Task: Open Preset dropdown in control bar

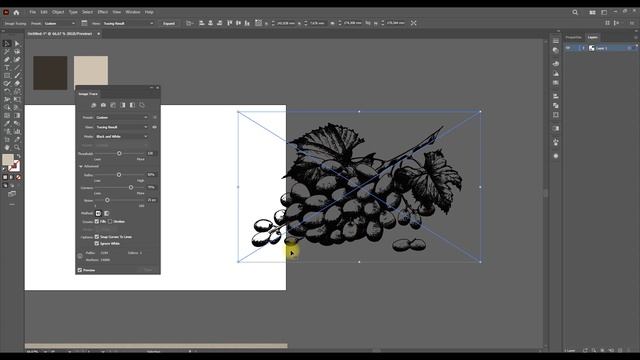Action: tap(60, 23)
